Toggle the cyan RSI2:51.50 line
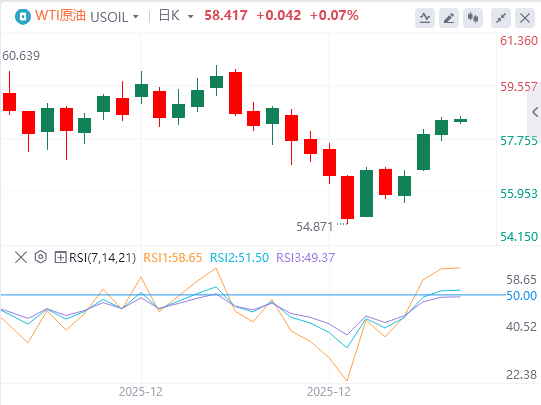 (239, 257)
